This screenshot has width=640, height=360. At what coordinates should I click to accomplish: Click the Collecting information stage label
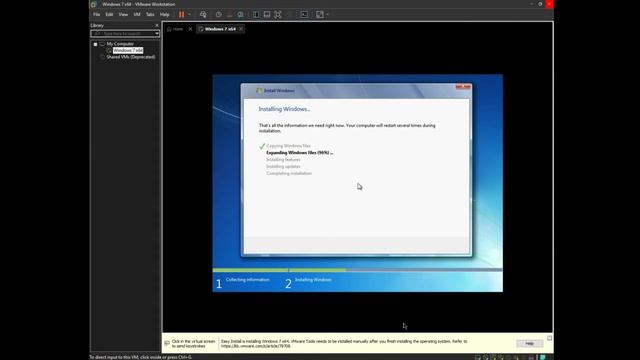[247, 280]
